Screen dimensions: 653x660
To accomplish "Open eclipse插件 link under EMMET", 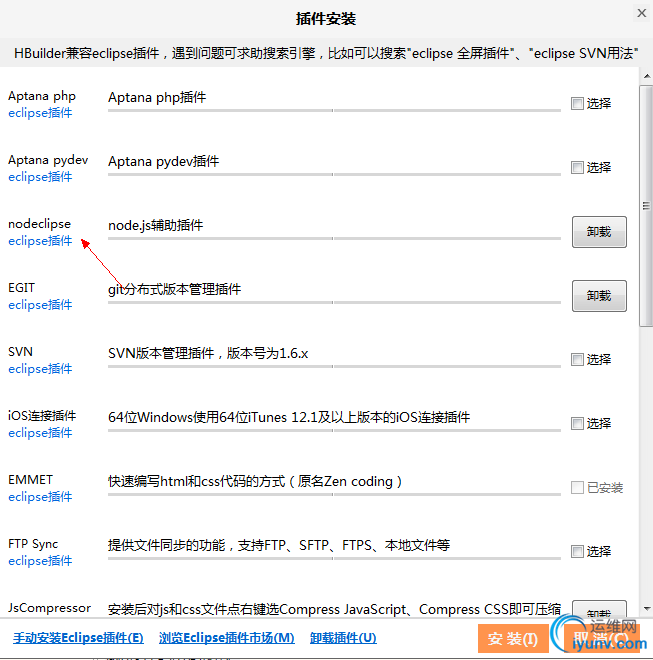I will [x=40, y=497].
